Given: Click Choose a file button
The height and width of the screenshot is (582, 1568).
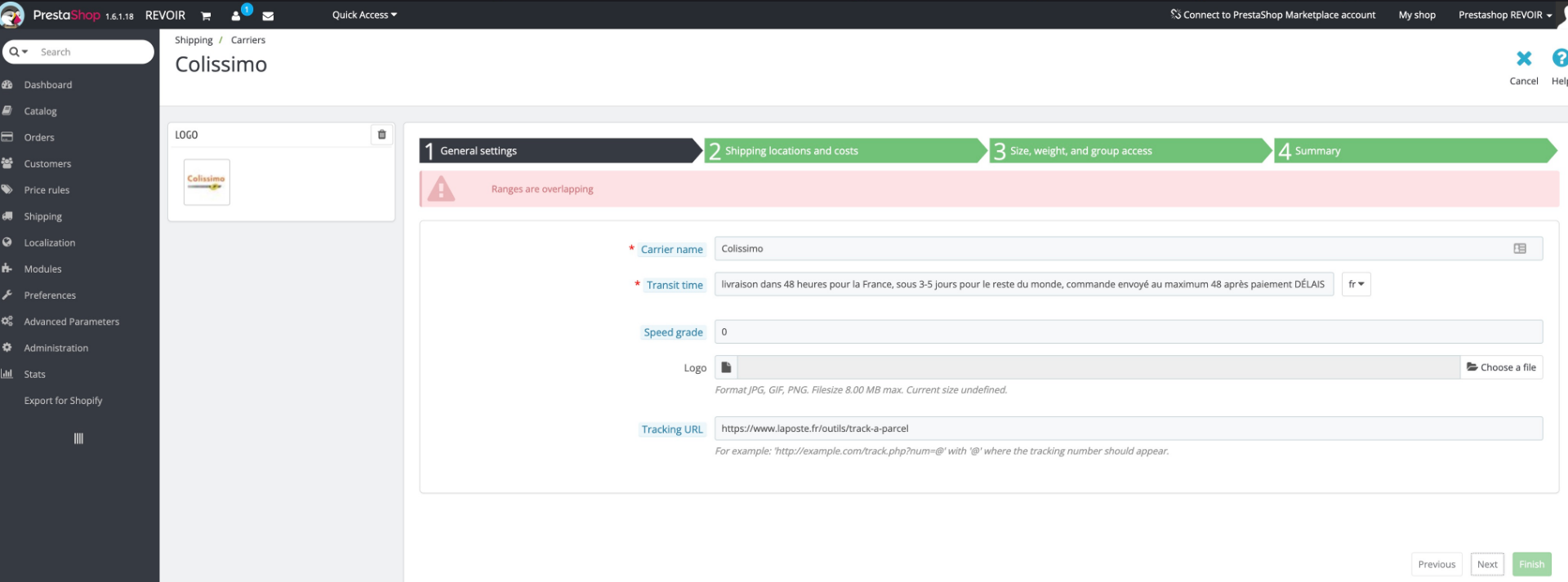Looking at the screenshot, I should (1501, 367).
